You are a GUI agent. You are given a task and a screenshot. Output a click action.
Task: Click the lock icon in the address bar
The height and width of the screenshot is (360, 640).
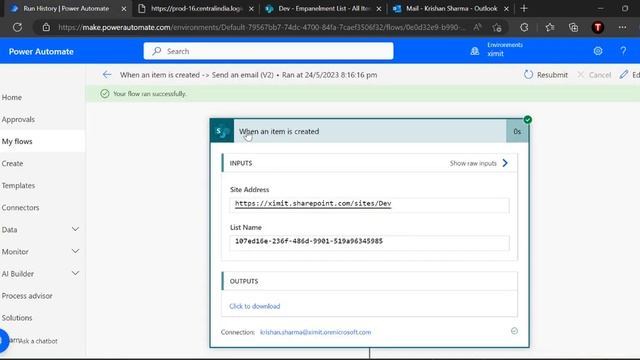pyautogui.click(x=46, y=27)
